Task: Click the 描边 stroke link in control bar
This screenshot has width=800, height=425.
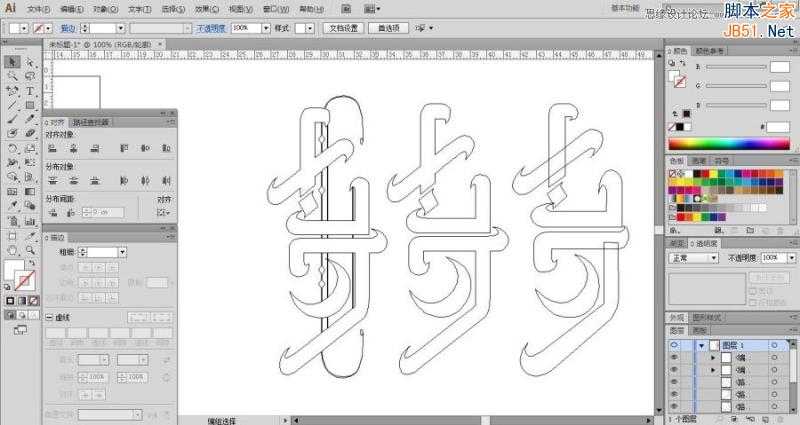Action: coord(68,29)
